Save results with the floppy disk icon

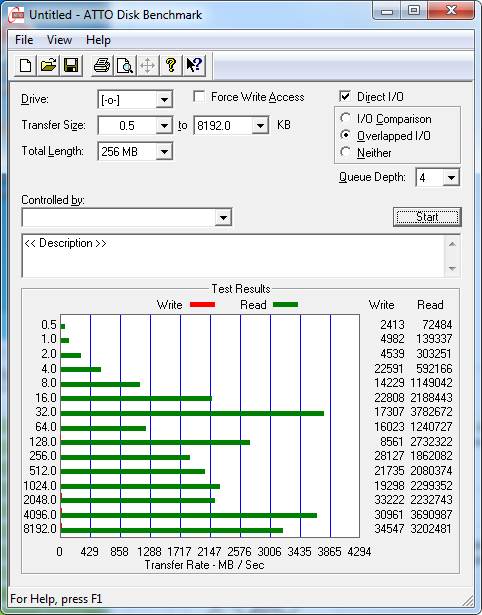(x=71, y=65)
